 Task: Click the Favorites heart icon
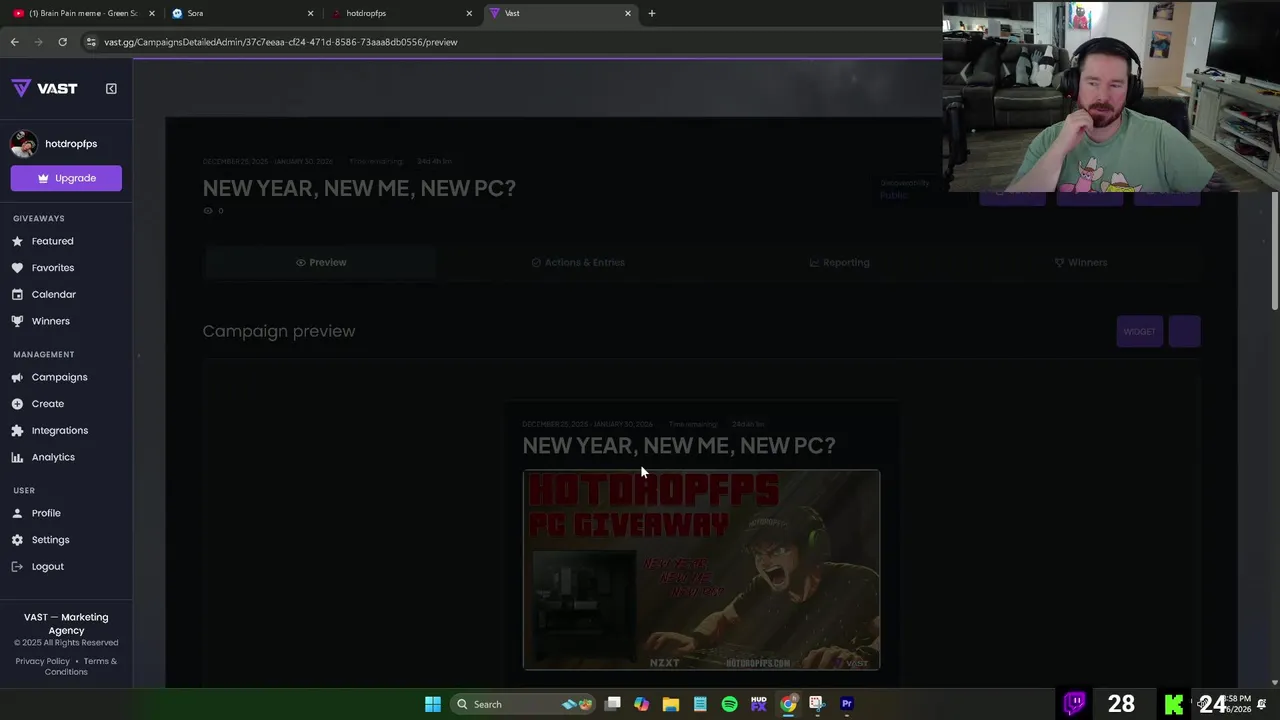pyautogui.click(x=17, y=268)
